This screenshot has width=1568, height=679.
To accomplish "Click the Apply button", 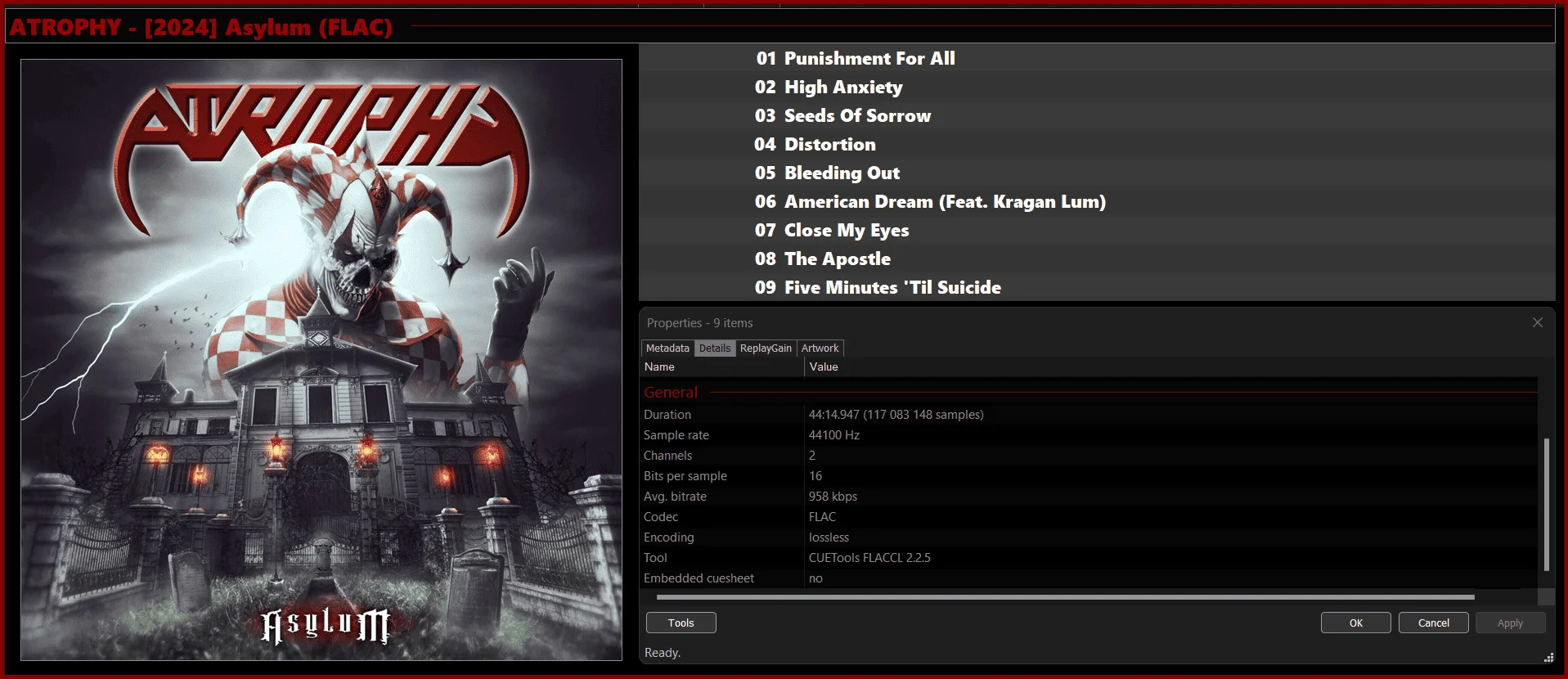I will (x=1511, y=623).
